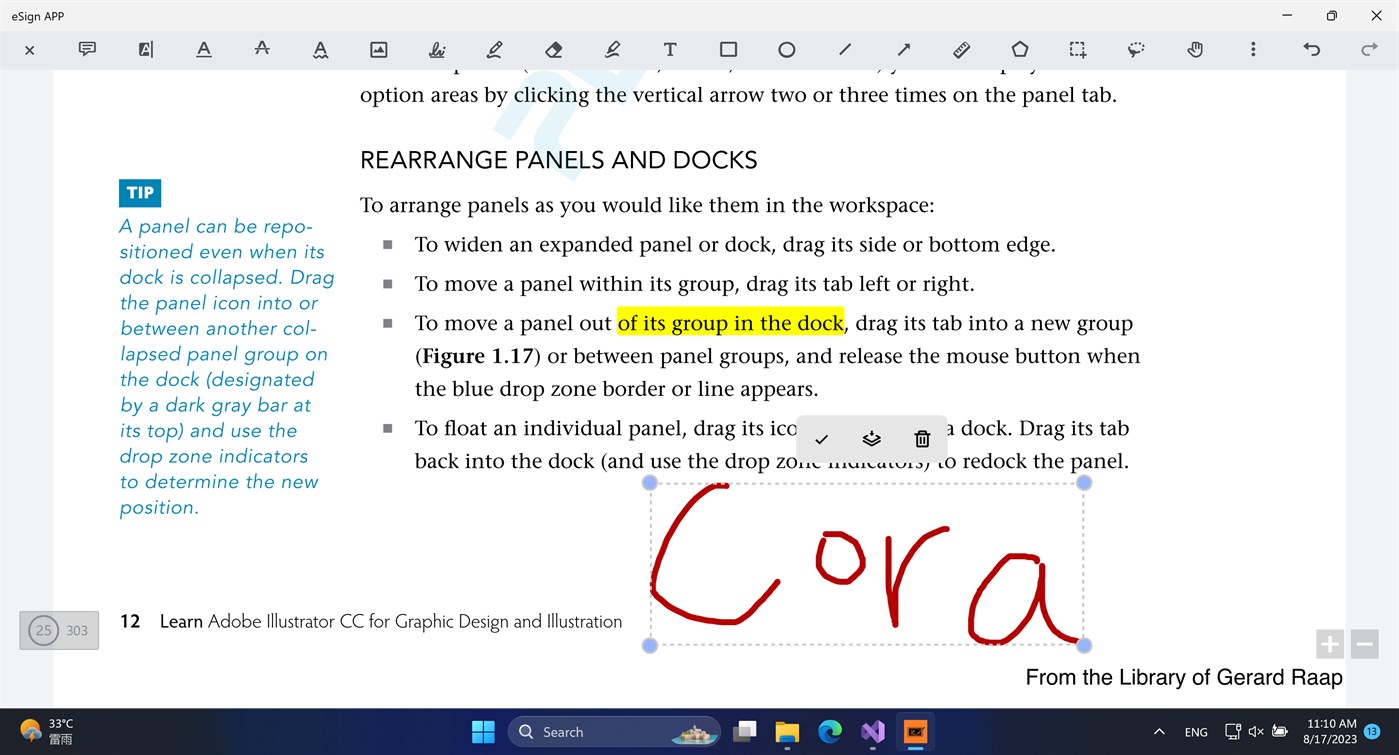Click the flatten layers icon in the popup

871,439
